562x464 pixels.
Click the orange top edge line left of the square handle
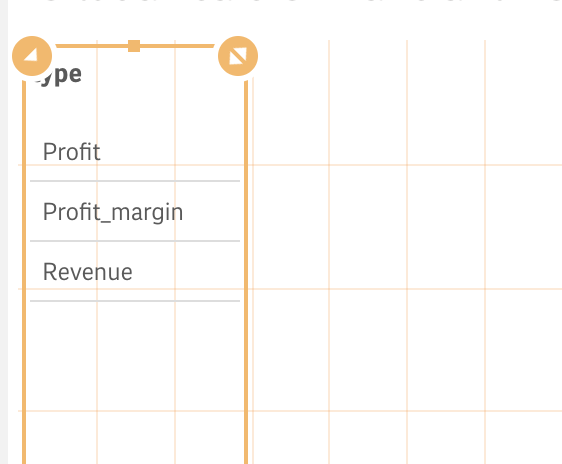92,46
